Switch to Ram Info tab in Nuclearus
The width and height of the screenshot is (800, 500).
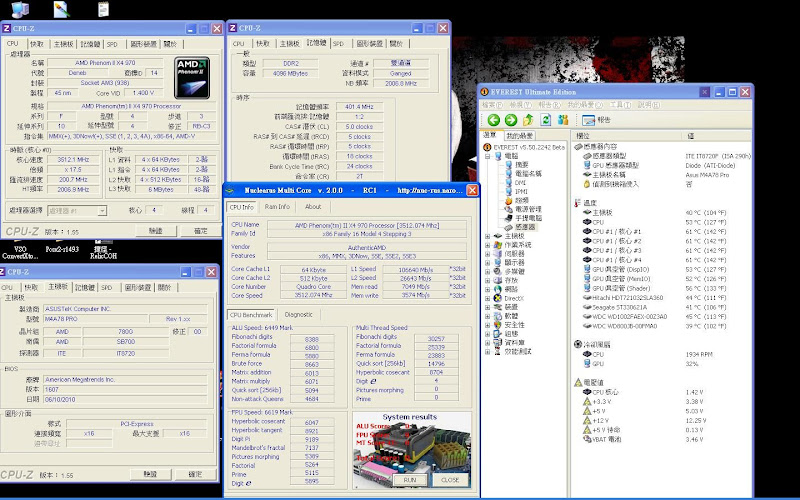coord(277,206)
